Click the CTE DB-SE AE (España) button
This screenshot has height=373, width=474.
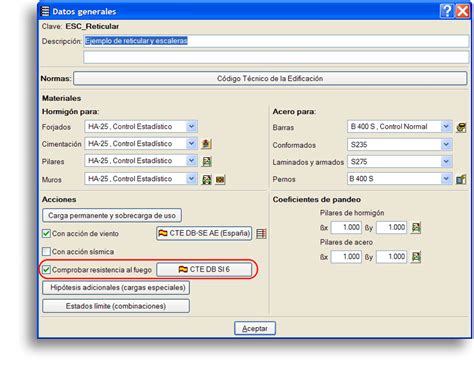click(204, 233)
